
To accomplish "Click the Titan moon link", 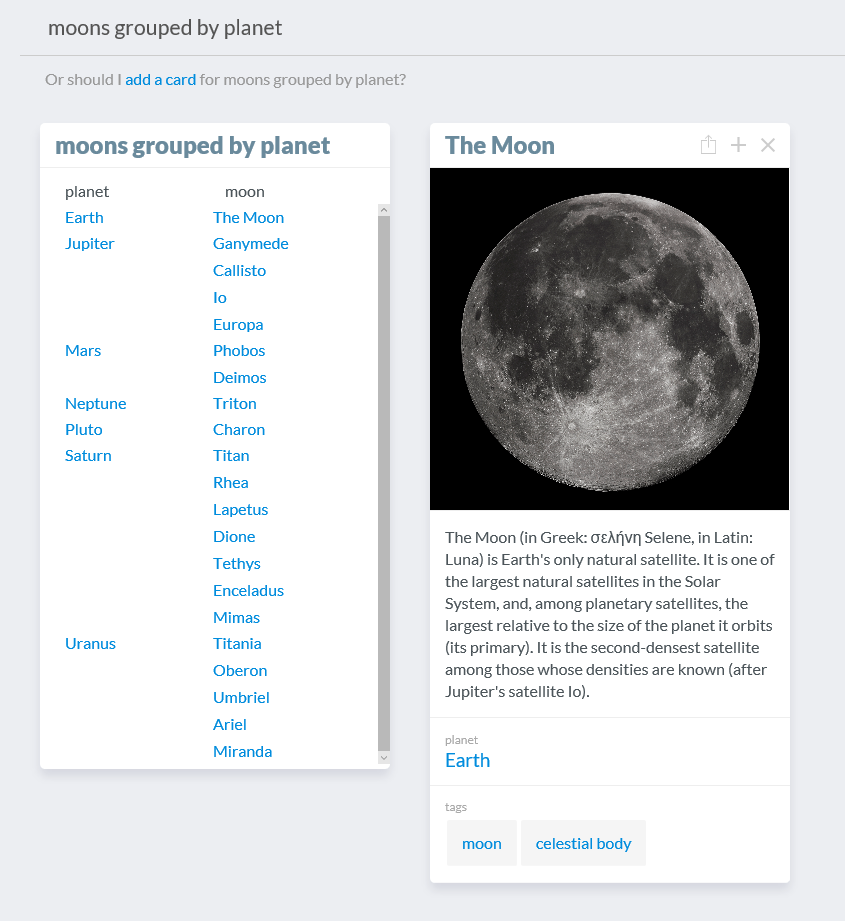I will click(x=231, y=455).
